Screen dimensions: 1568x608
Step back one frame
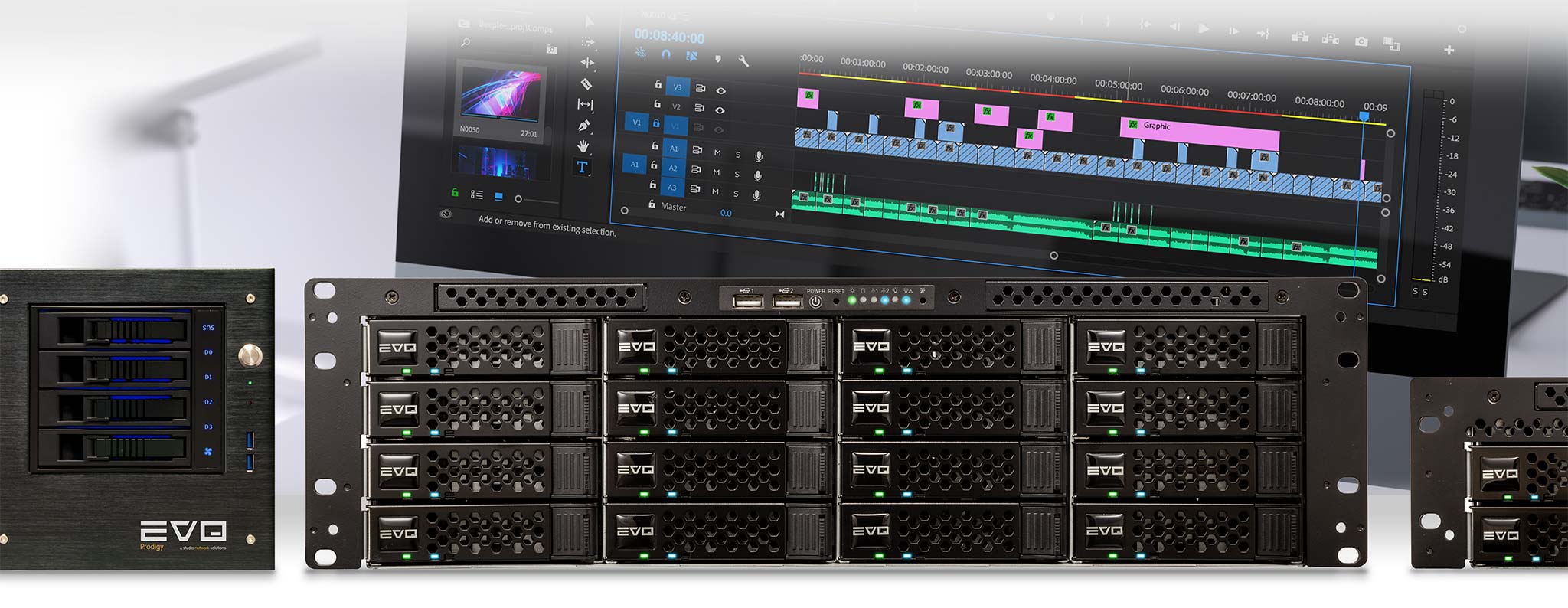1174,27
